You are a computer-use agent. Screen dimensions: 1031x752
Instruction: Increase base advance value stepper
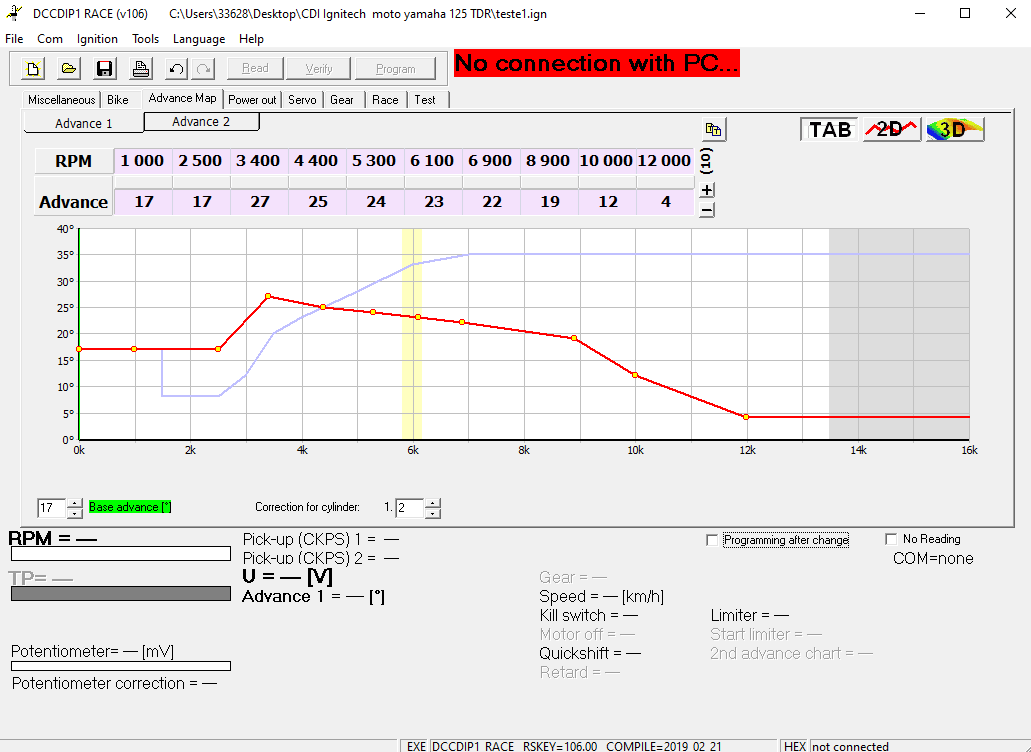(75, 504)
